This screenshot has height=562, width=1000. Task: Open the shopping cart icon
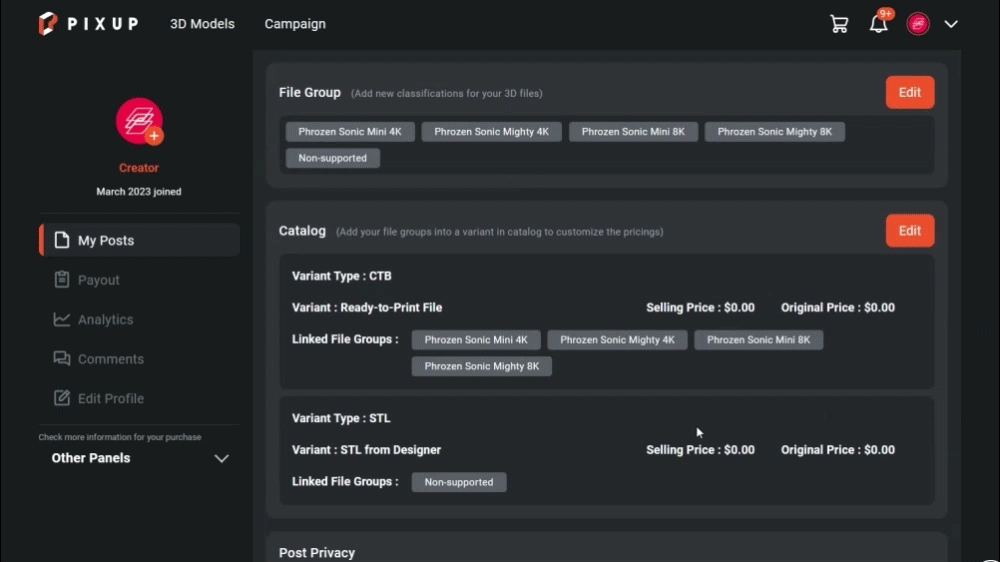[x=839, y=24]
